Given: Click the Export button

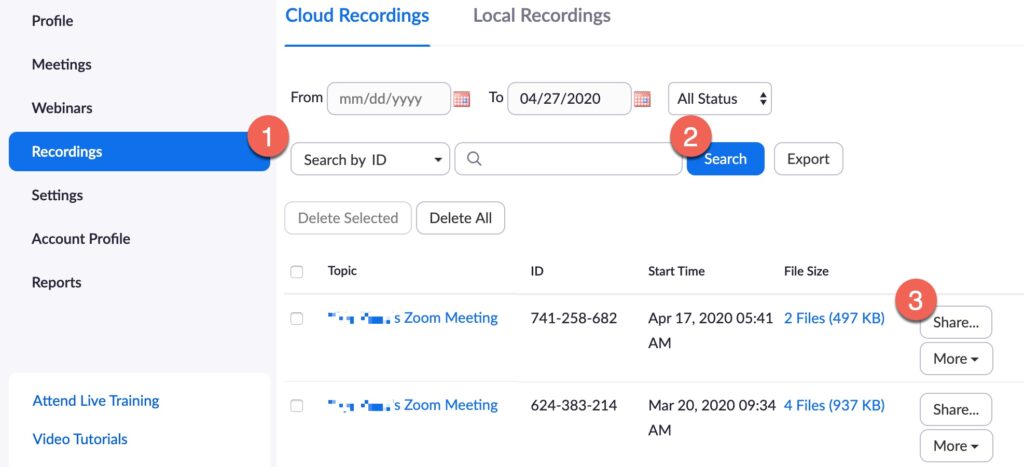Looking at the screenshot, I should click(808, 159).
